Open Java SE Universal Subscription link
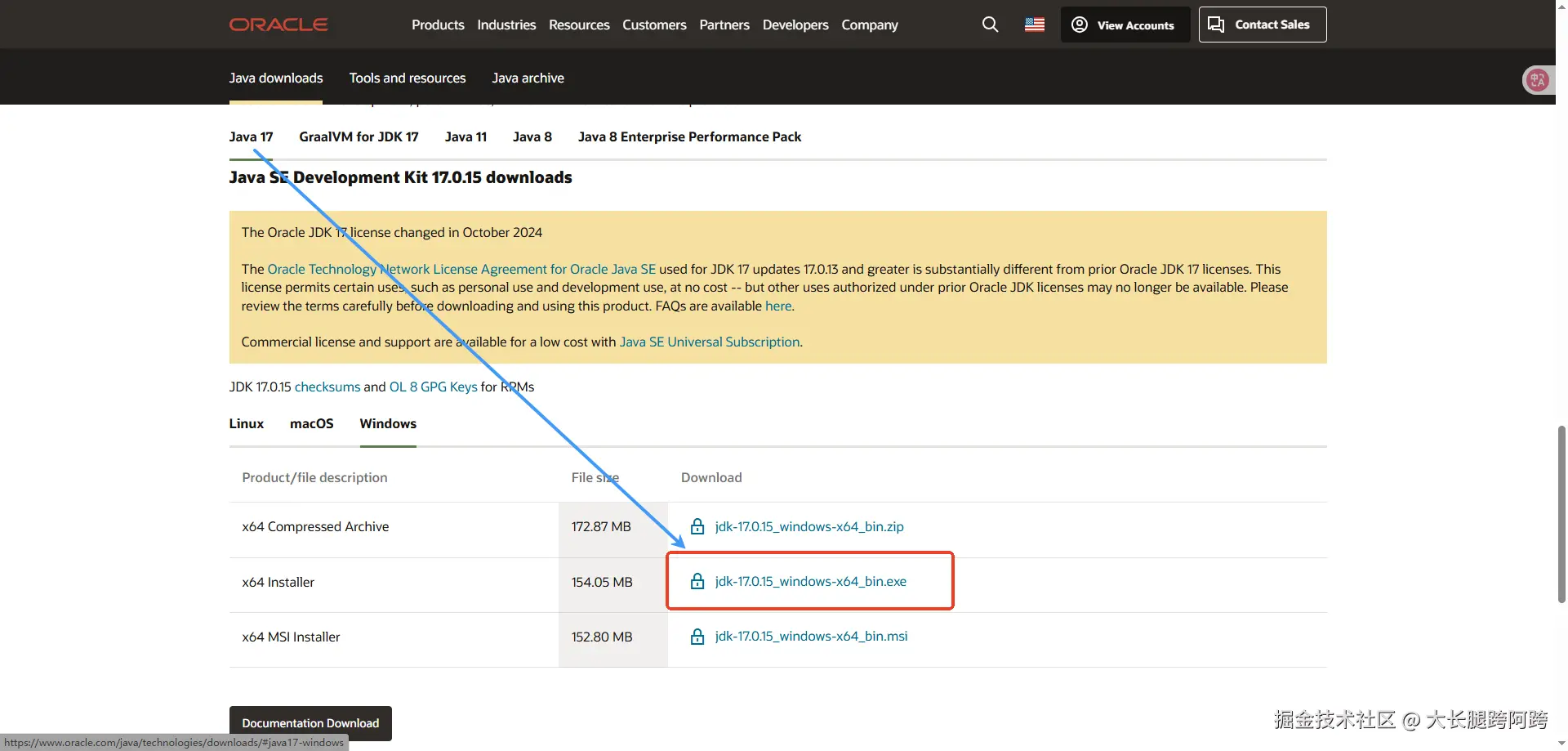The image size is (1568, 751). tap(710, 342)
